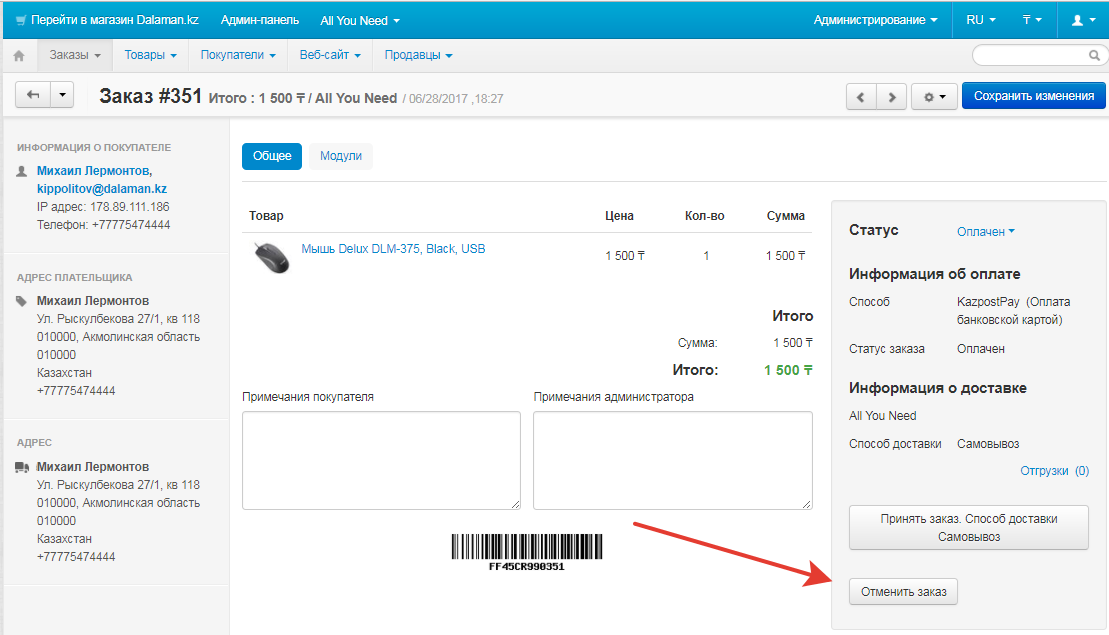Click the Сохранить изменения button
Screen dimensions: 1109x635
[1033, 96]
